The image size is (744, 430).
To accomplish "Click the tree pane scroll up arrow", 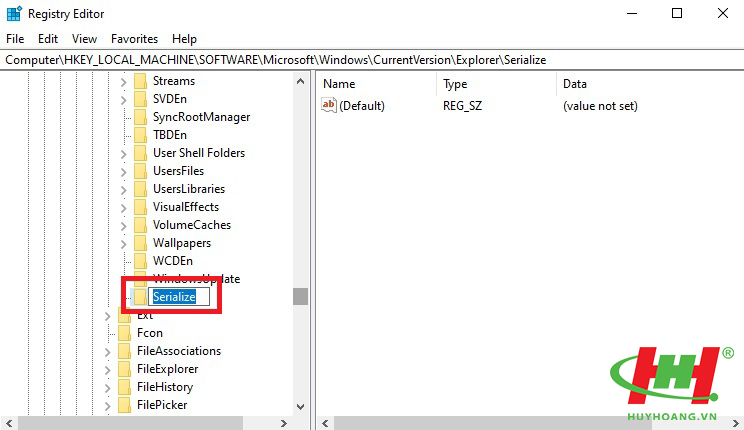I will [300, 81].
